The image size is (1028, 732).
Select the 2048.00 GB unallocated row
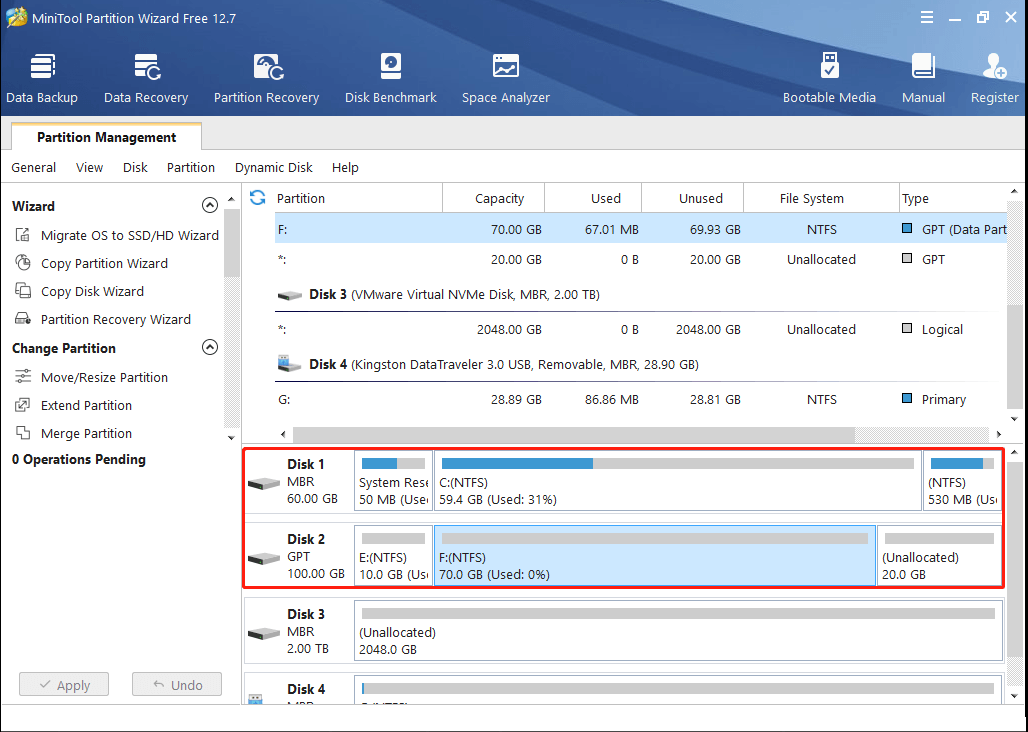[x=641, y=329]
